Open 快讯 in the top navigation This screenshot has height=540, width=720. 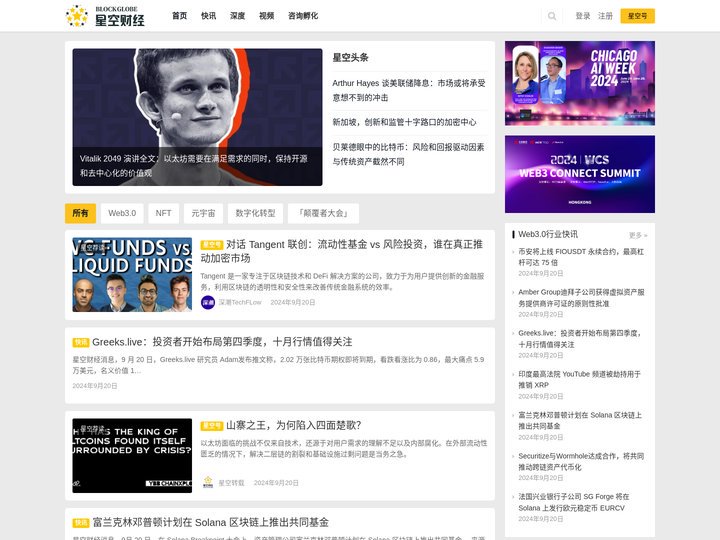click(208, 16)
